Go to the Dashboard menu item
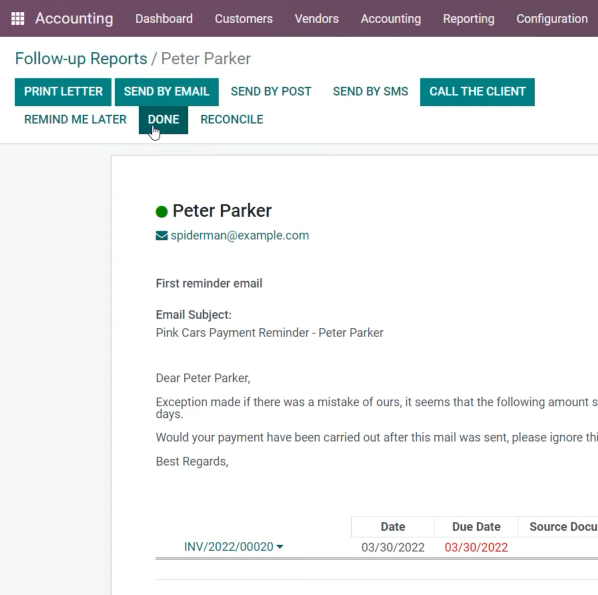The width and height of the screenshot is (598, 595). (x=164, y=19)
